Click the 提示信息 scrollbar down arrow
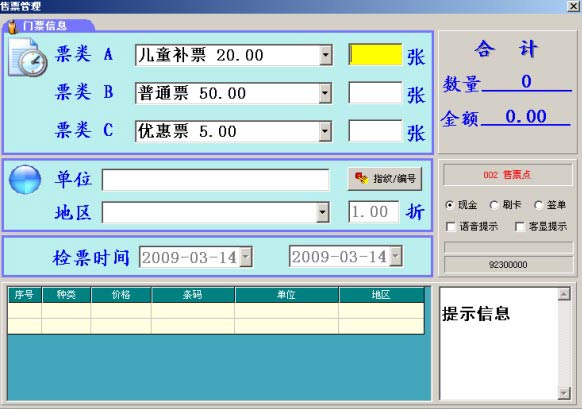582x409 pixels. point(564,393)
